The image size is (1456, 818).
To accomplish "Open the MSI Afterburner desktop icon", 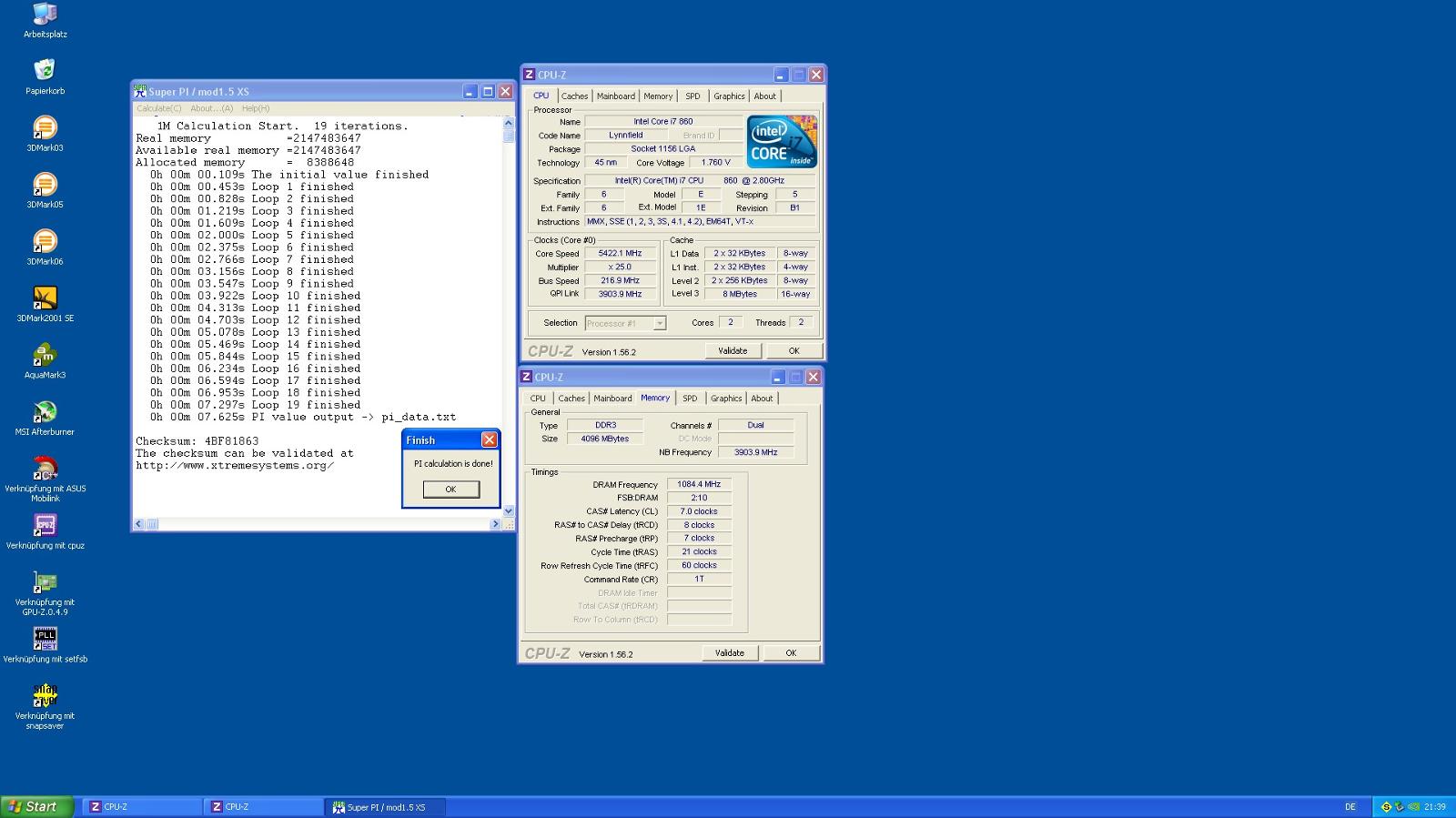I will point(45,411).
